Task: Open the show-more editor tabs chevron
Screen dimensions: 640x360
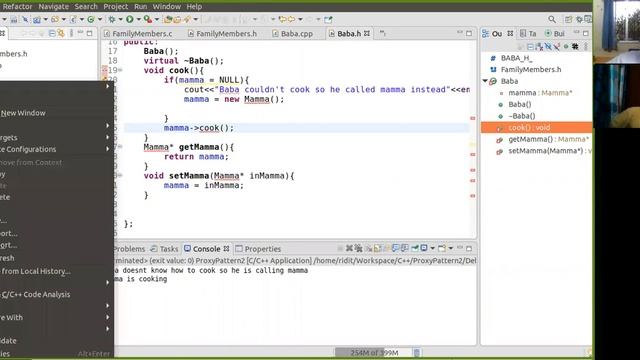Action: pyautogui.click(x=382, y=33)
